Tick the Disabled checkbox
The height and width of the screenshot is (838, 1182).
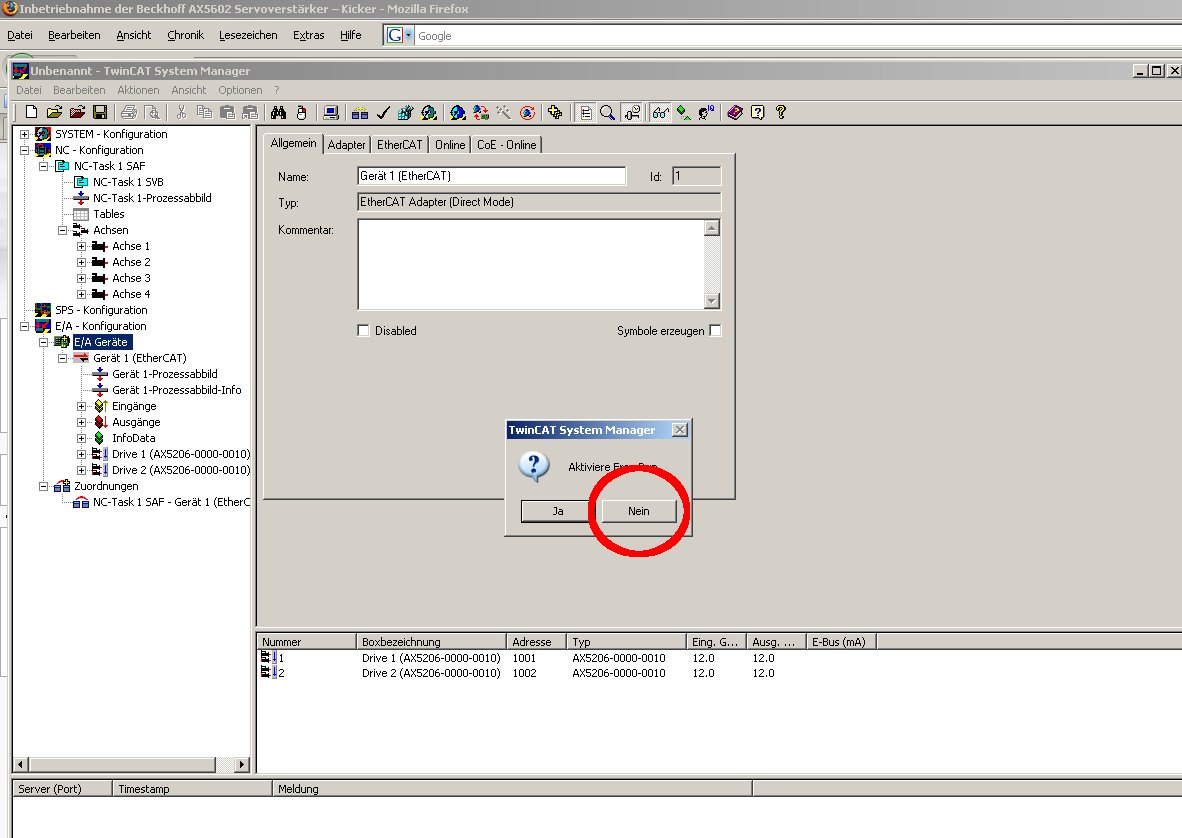pos(363,330)
